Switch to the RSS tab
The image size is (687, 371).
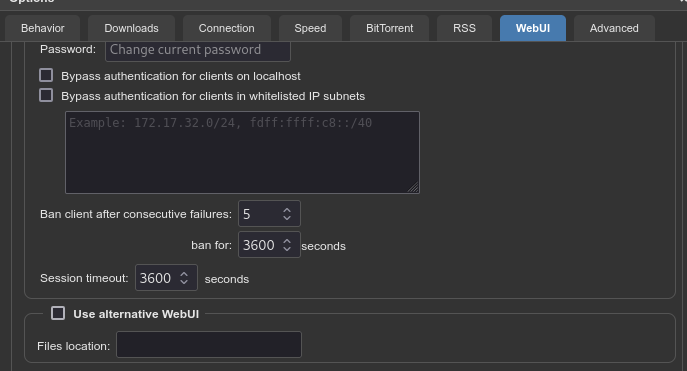coord(464,28)
